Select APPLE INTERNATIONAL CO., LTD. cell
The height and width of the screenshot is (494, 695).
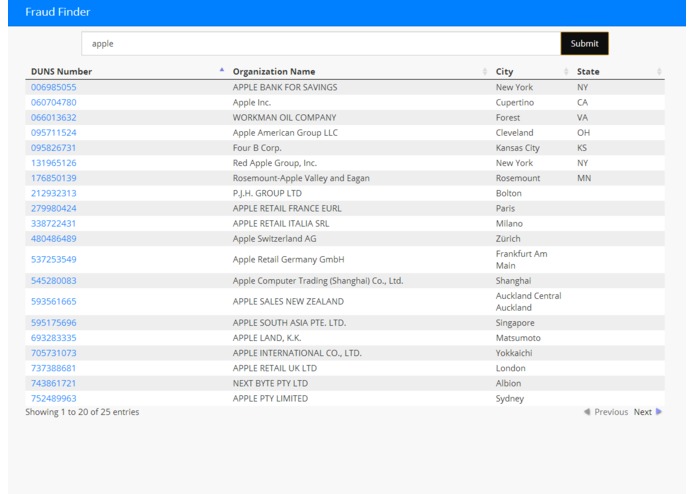tap(297, 353)
